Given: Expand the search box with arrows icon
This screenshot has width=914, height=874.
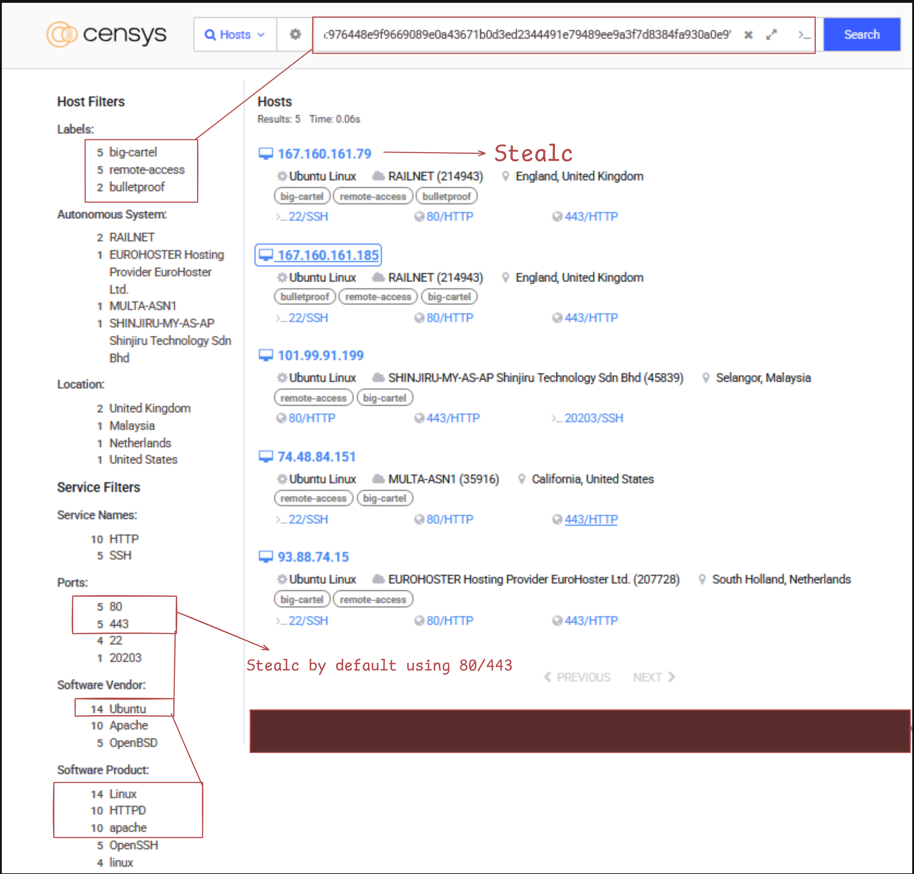Looking at the screenshot, I should coord(772,35).
